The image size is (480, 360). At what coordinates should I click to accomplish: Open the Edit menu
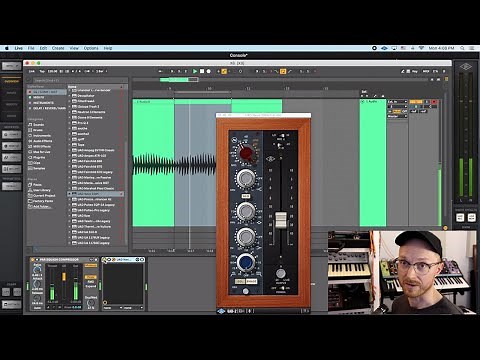pyautogui.click(x=43, y=48)
